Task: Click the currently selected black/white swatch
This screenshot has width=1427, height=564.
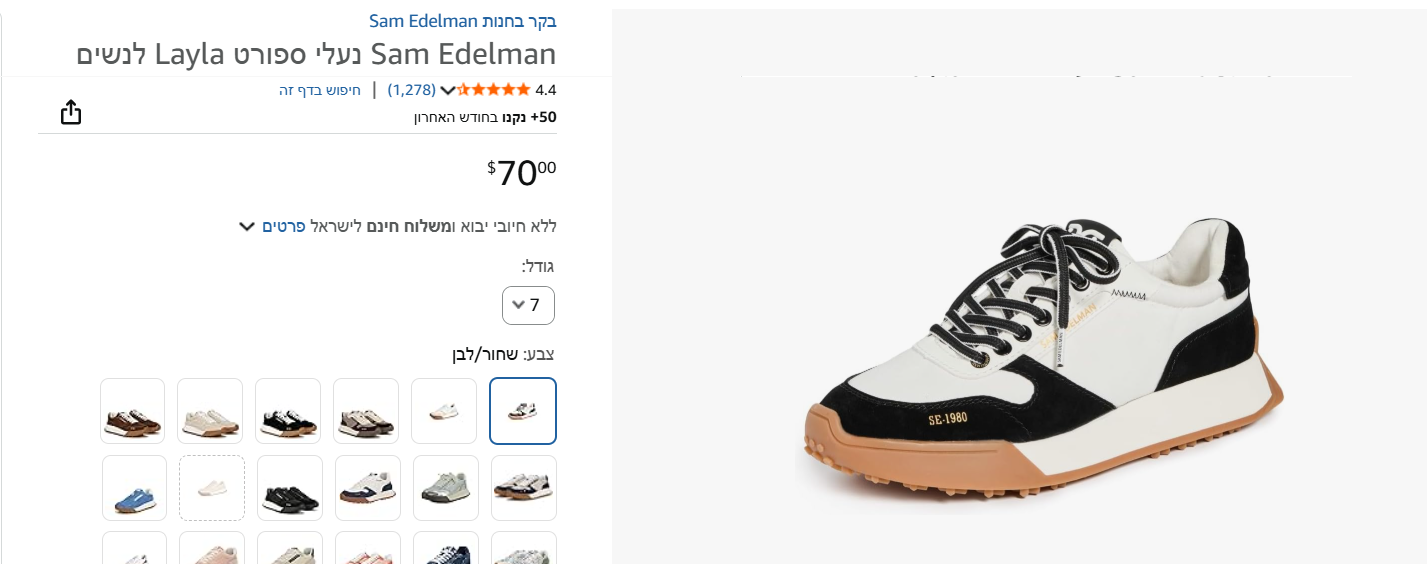Action: tap(523, 411)
